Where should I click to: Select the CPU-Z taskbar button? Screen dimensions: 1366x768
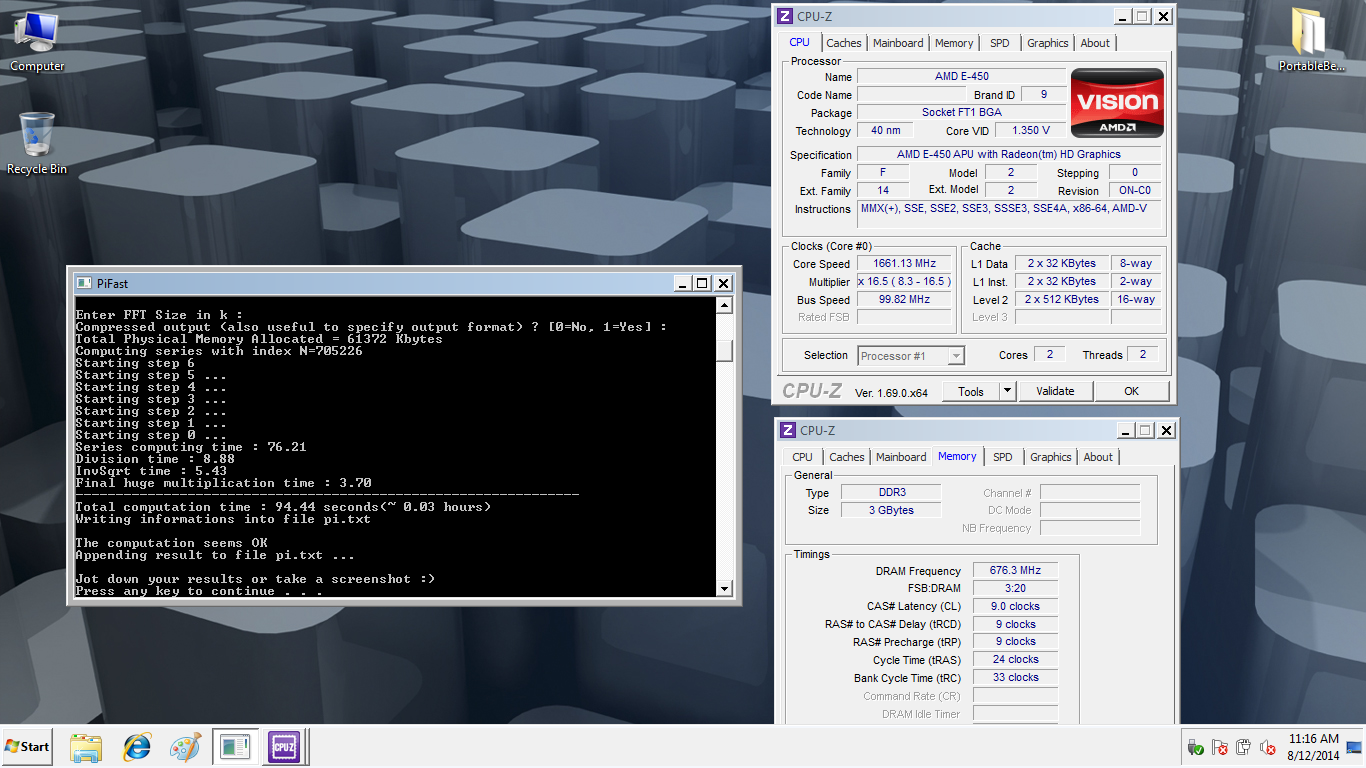coord(284,747)
